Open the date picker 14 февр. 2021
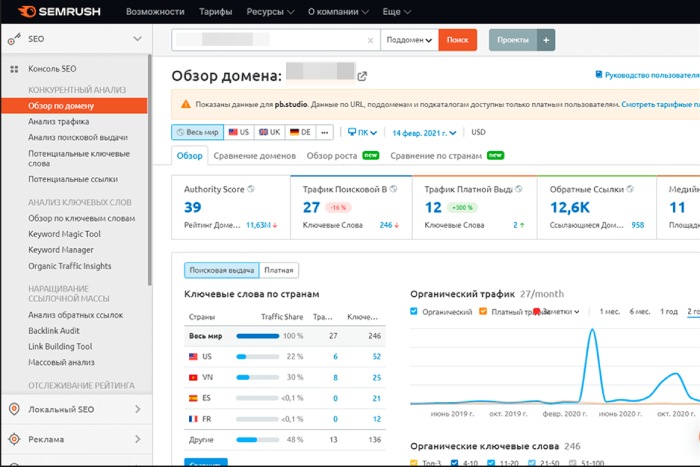Viewport: 700px width, 467px height. pyautogui.click(x=425, y=132)
